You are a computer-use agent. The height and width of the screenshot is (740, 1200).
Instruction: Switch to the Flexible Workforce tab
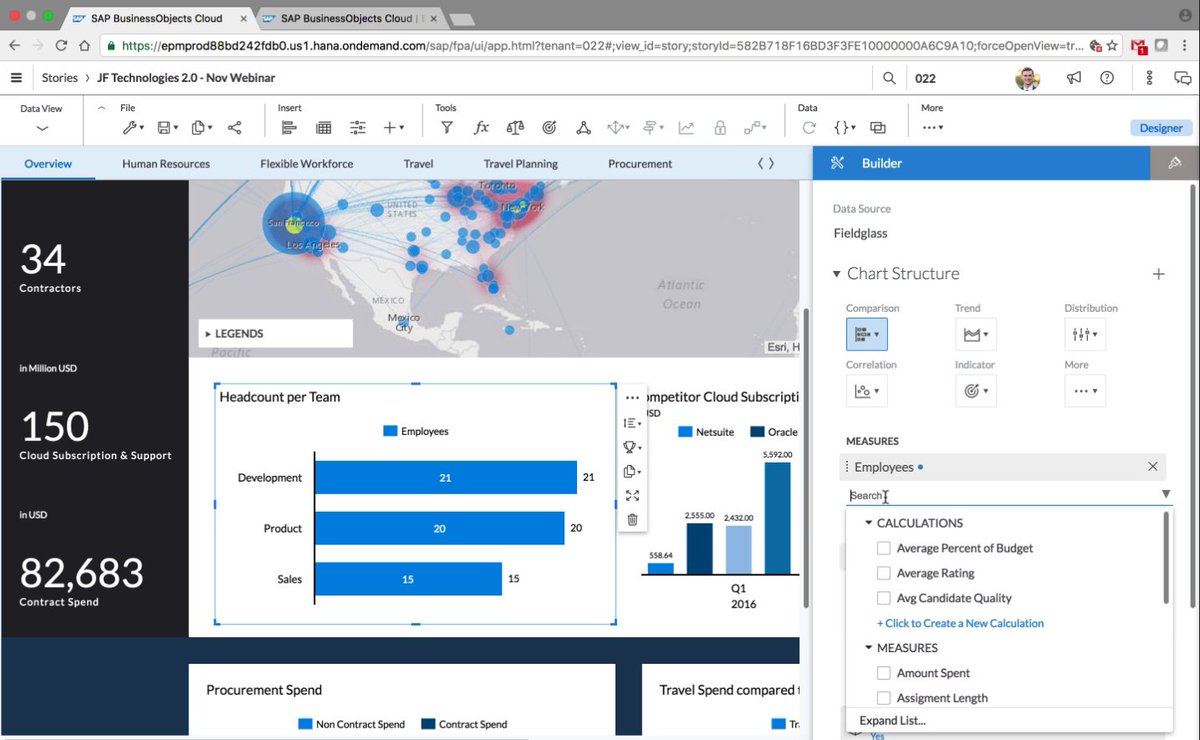coord(306,163)
